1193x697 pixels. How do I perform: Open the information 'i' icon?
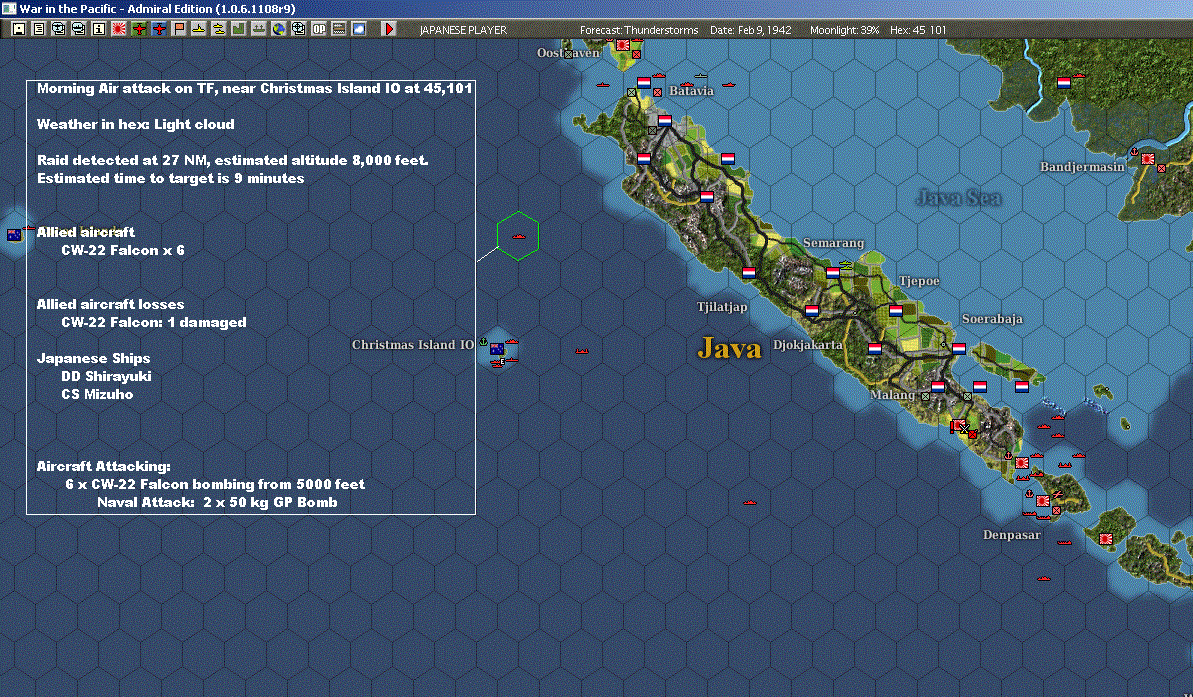click(99, 29)
